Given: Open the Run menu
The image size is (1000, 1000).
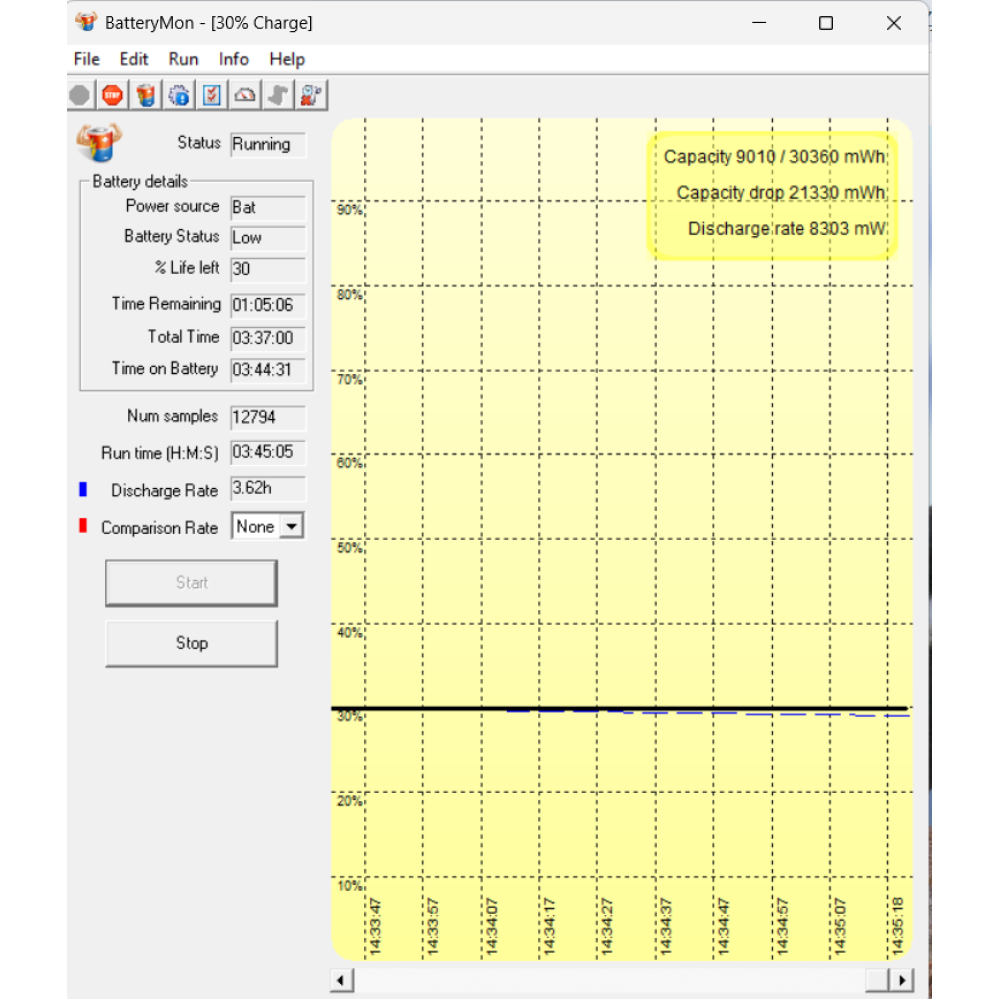Looking at the screenshot, I should (x=183, y=59).
